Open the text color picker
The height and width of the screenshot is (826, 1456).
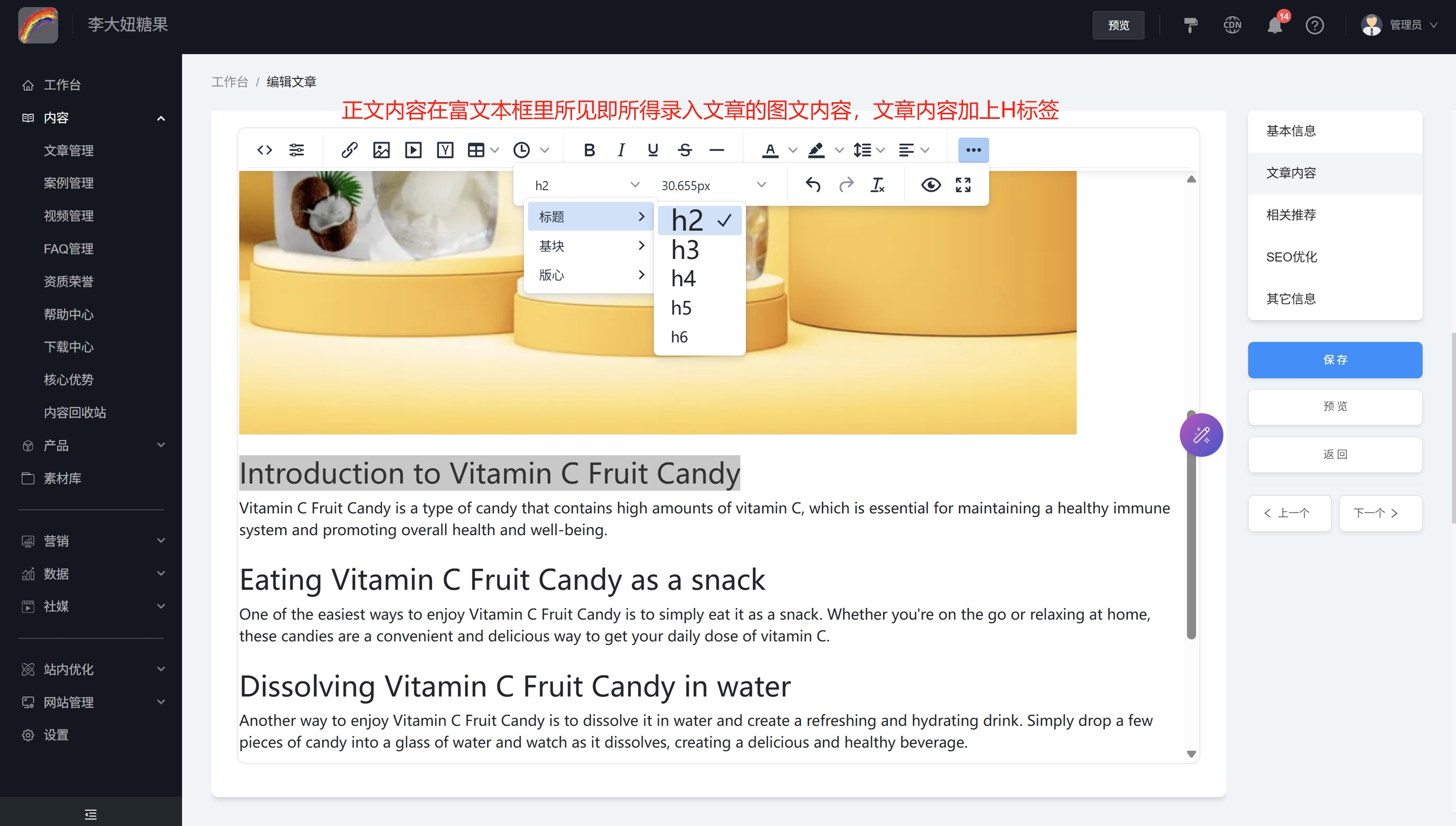pyautogui.click(x=770, y=150)
